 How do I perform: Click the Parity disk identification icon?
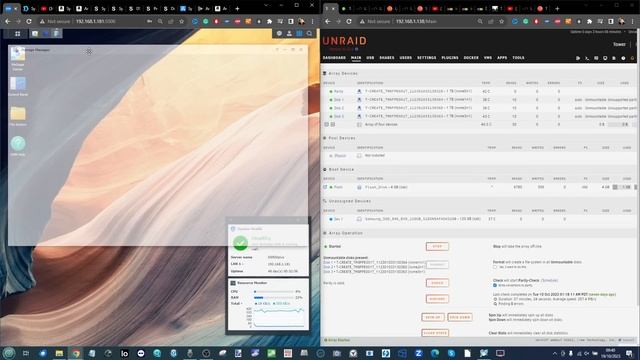[x=359, y=91]
